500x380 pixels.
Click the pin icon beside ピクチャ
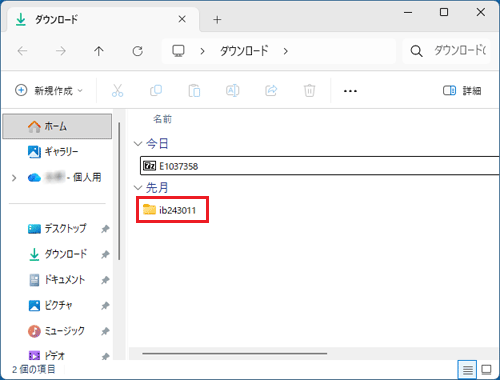[x=105, y=306]
